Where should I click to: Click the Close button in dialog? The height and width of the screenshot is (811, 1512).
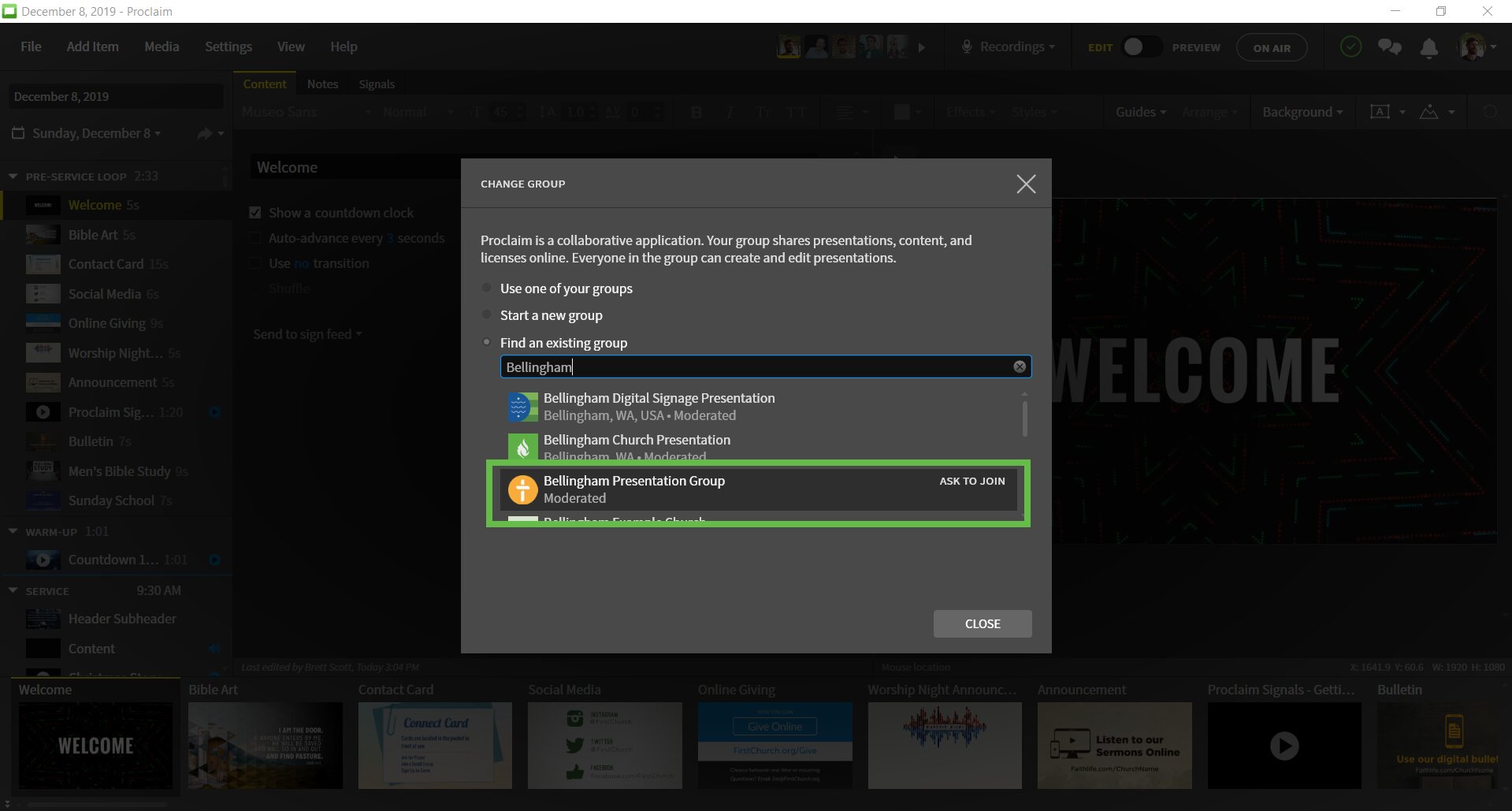tap(983, 623)
